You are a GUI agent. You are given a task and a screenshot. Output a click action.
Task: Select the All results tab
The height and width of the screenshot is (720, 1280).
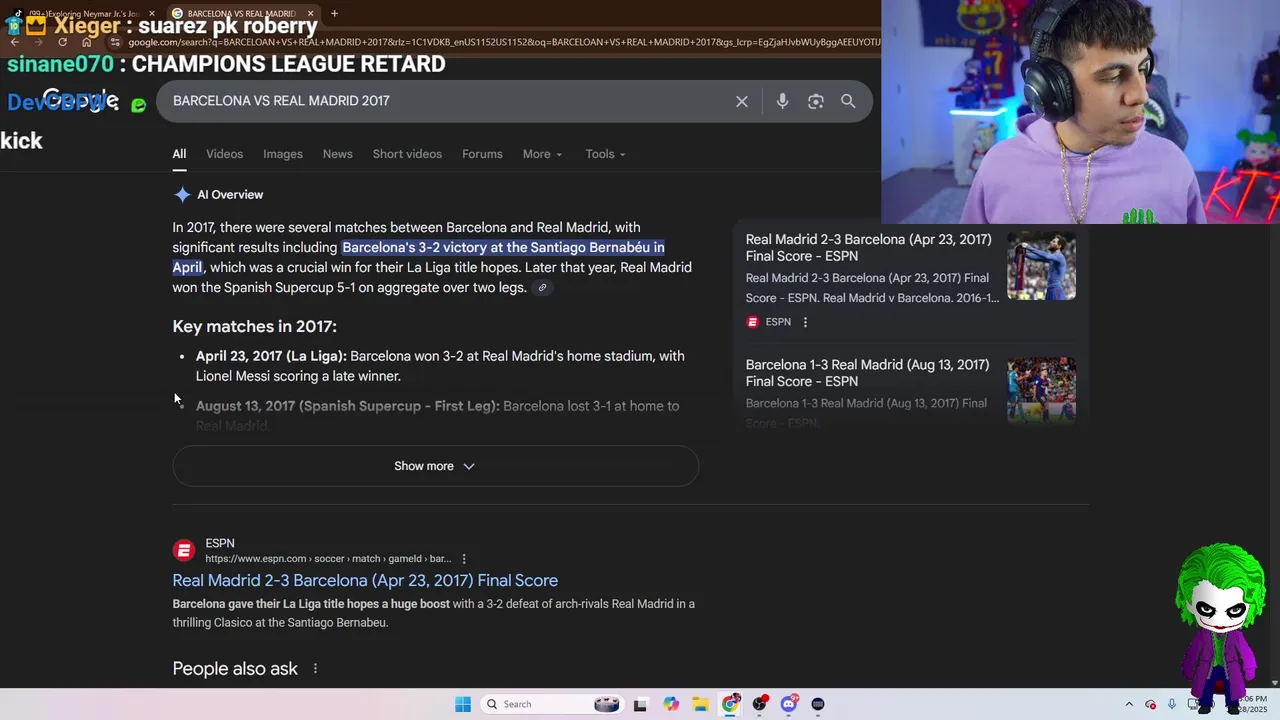point(179,154)
